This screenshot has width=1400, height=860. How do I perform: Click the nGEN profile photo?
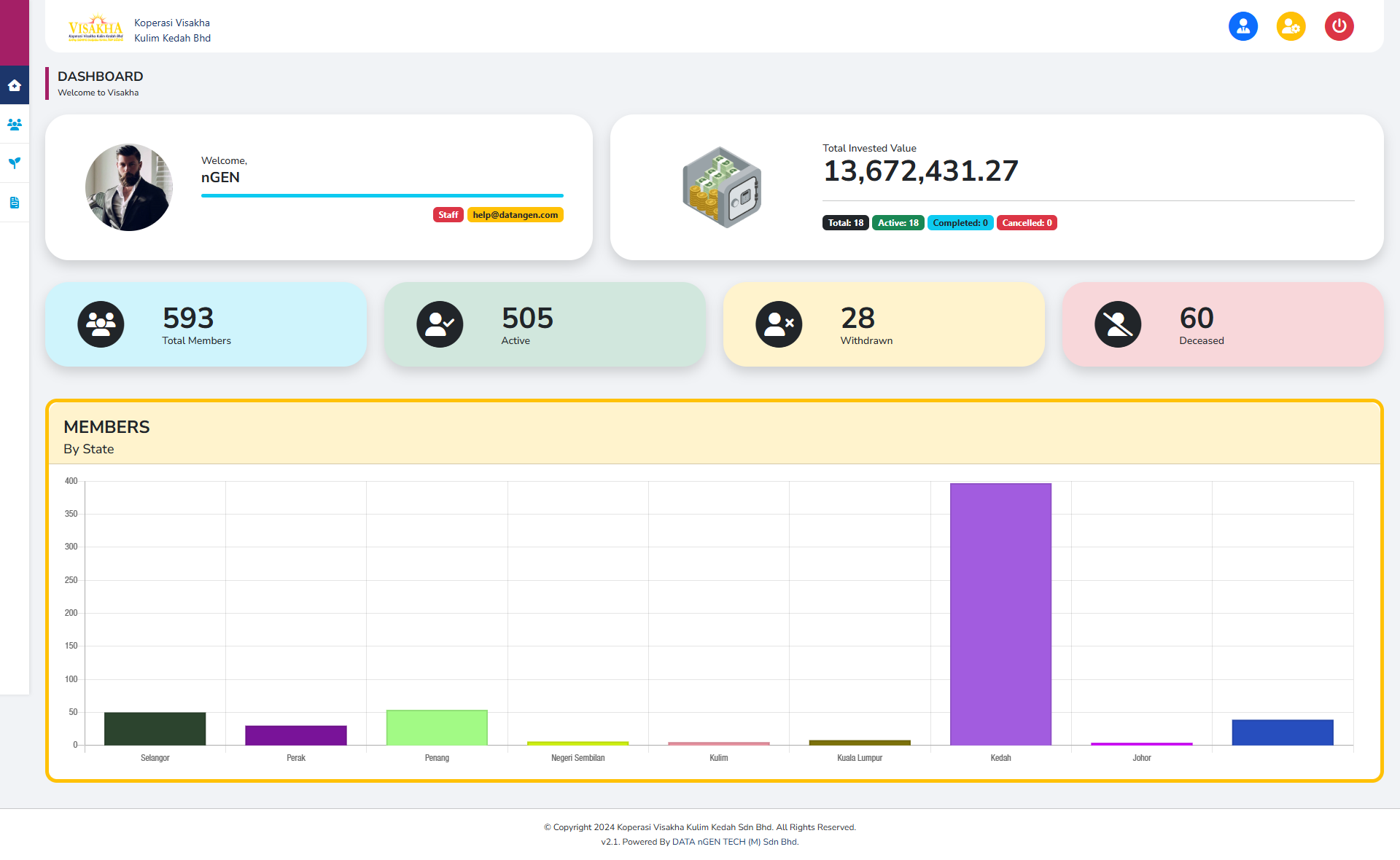[129, 187]
